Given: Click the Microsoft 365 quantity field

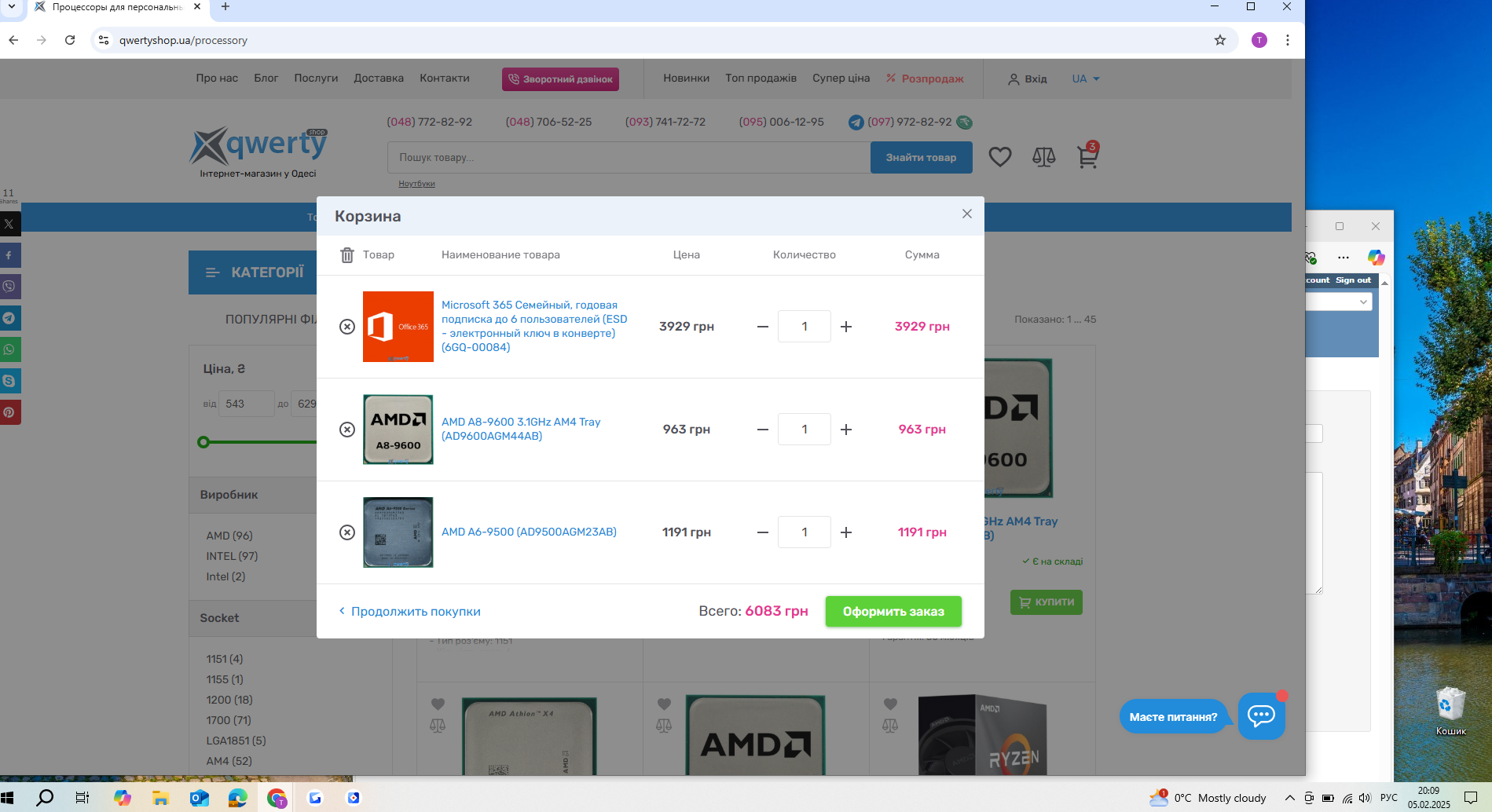Looking at the screenshot, I should coord(805,327).
